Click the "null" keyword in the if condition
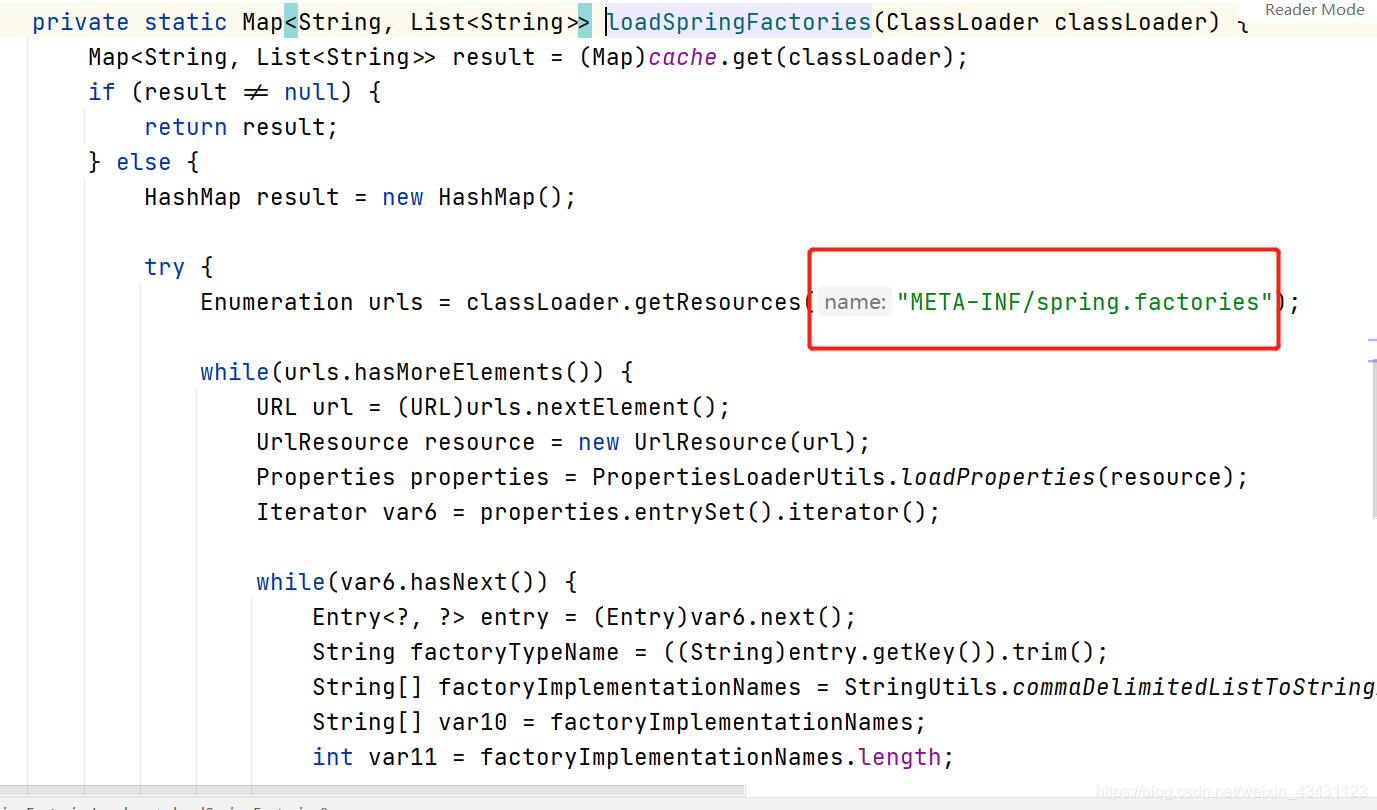The height and width of the screenshot is (810, 1377). click(x=312, y=92)
